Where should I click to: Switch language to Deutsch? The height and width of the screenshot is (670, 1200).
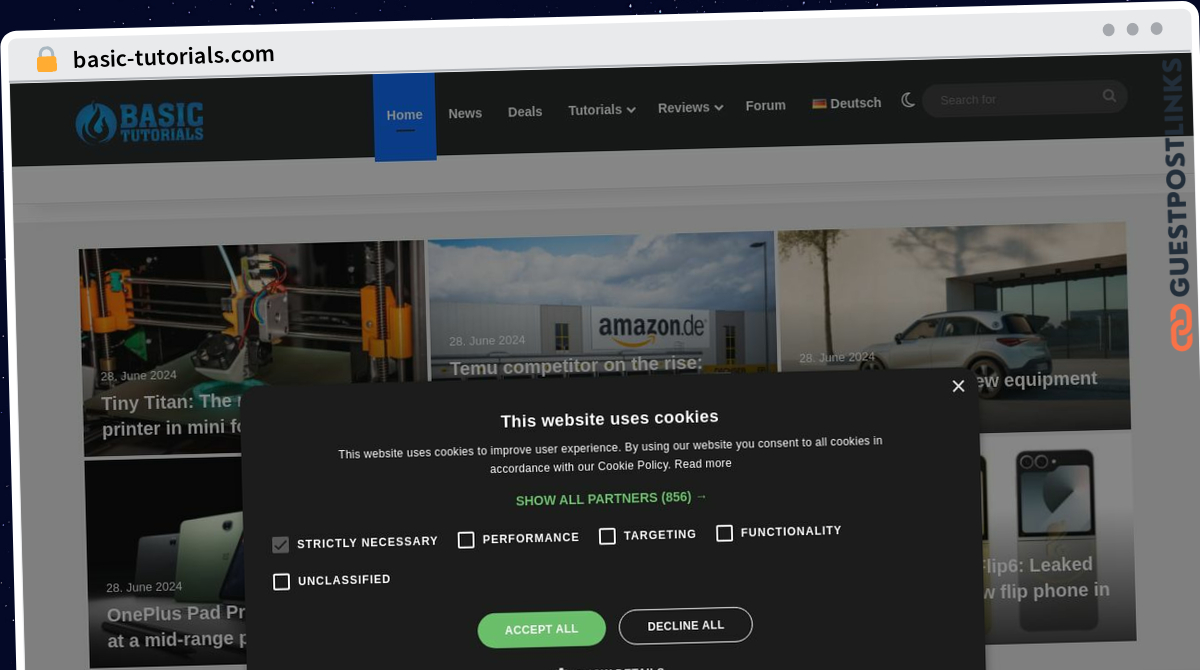(x=846, y=103)
